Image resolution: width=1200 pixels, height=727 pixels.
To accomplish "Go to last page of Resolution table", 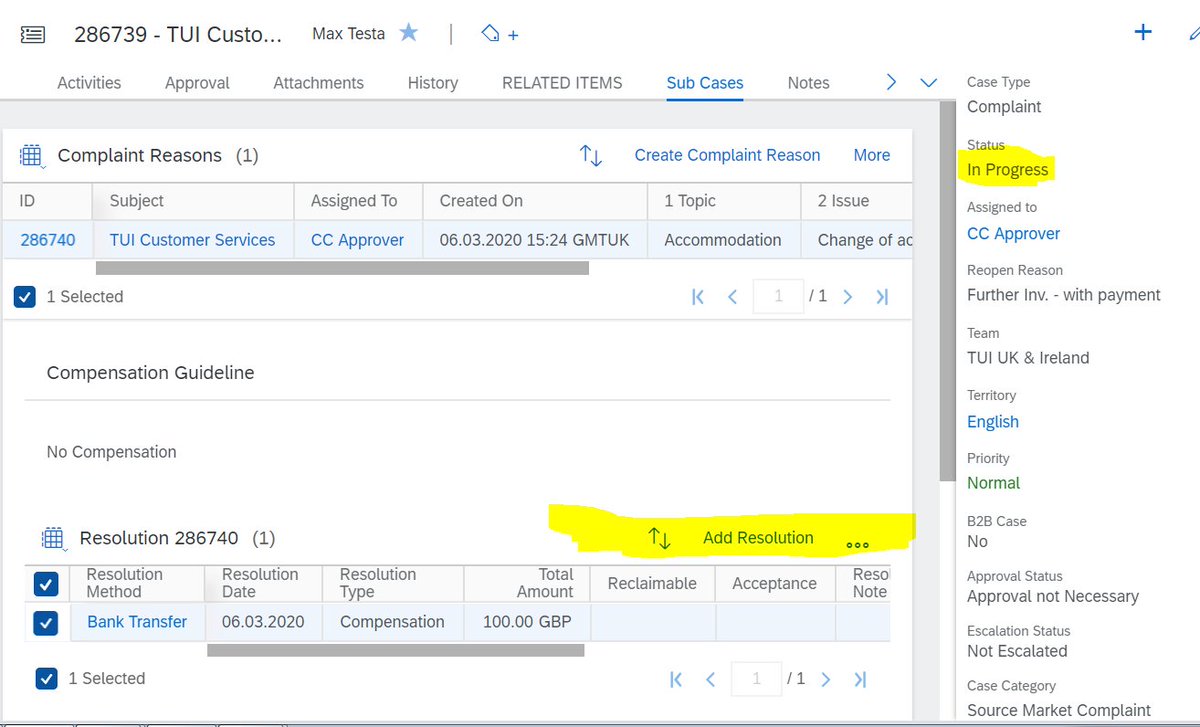I will (x=860, y=679).
